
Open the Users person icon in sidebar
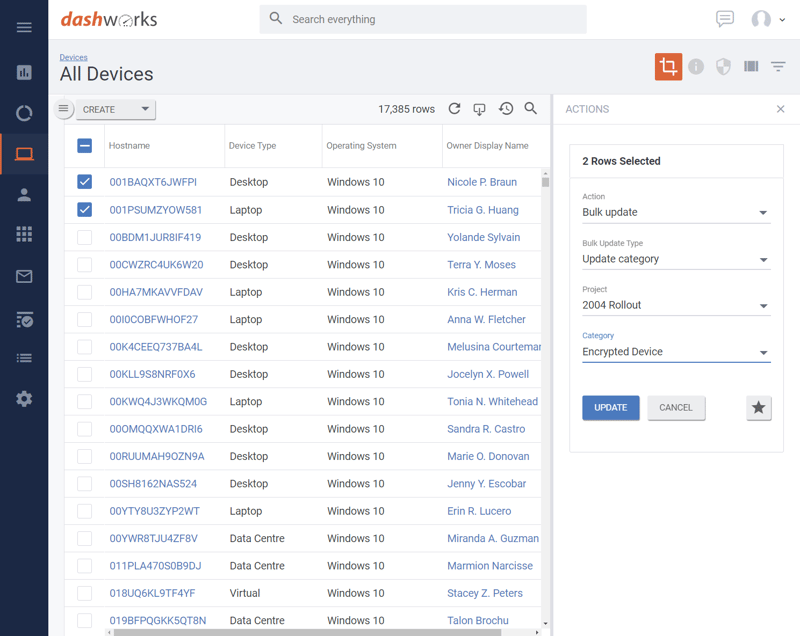pyautogui.click(x=24, y=194)
